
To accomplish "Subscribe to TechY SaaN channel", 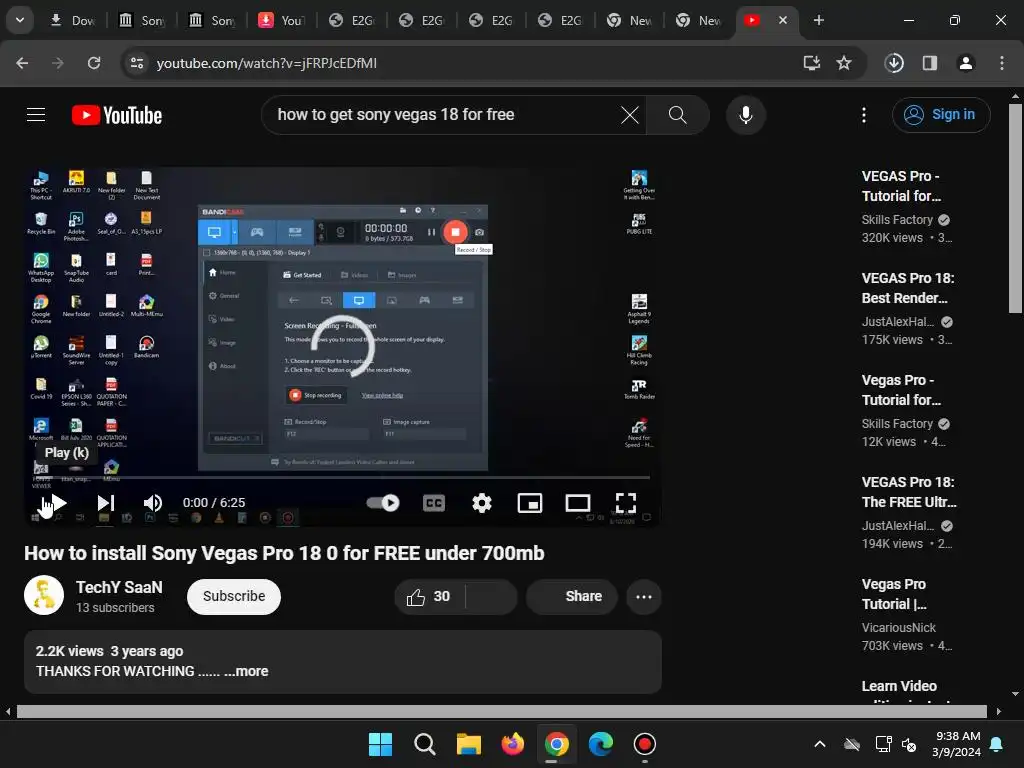I will [x=234, y=596].
